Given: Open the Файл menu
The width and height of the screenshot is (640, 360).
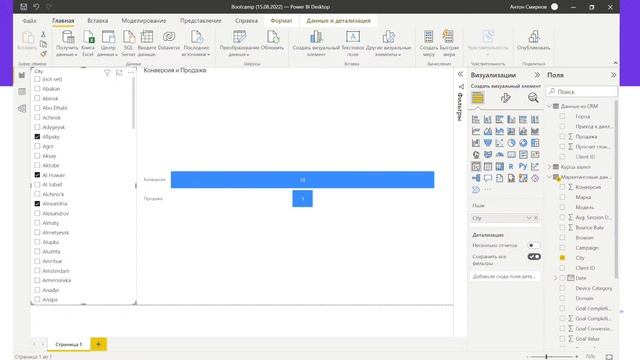Looking at the screenshot, I should coord(29,20).
